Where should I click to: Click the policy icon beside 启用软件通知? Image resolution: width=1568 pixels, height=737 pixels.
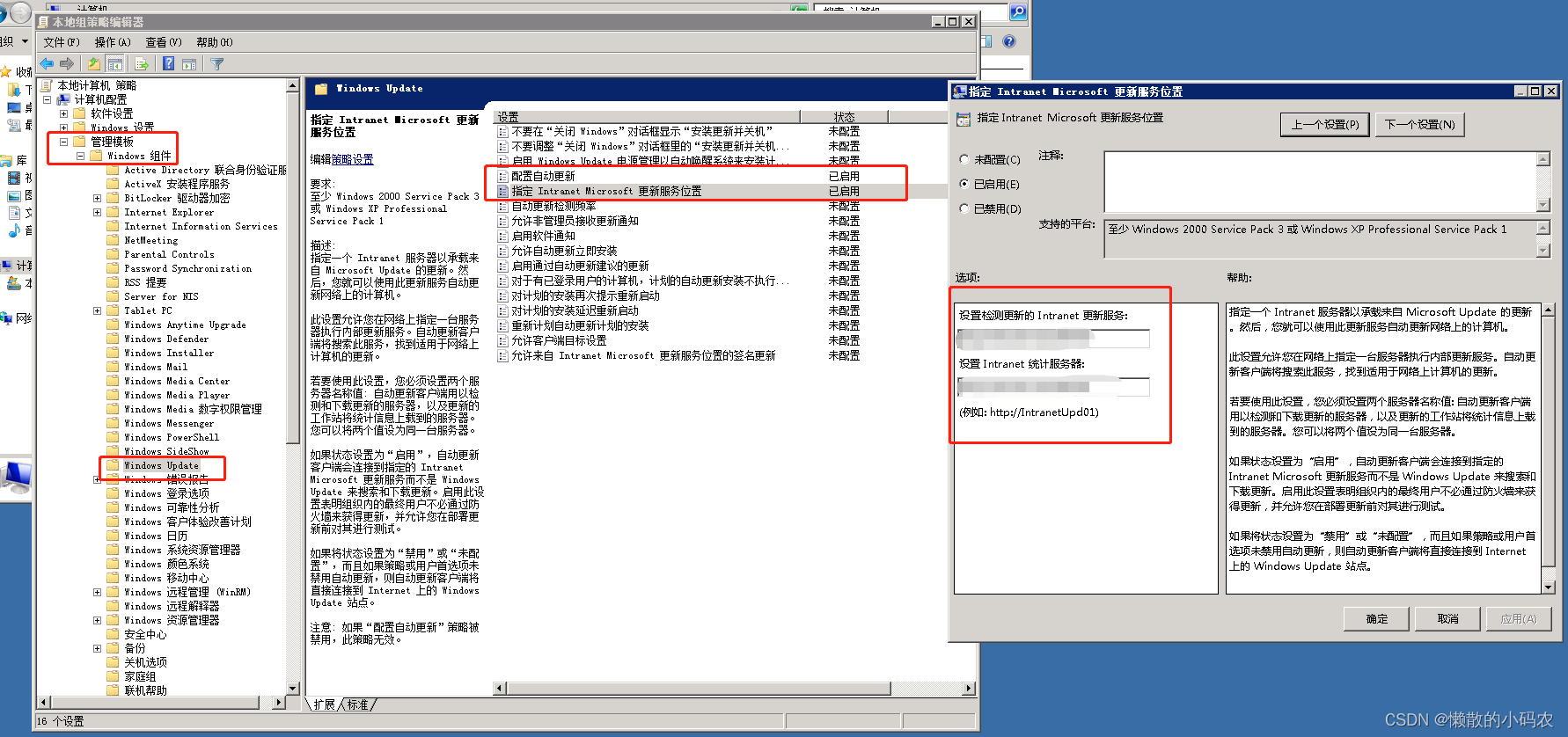(x=503, y=236)
